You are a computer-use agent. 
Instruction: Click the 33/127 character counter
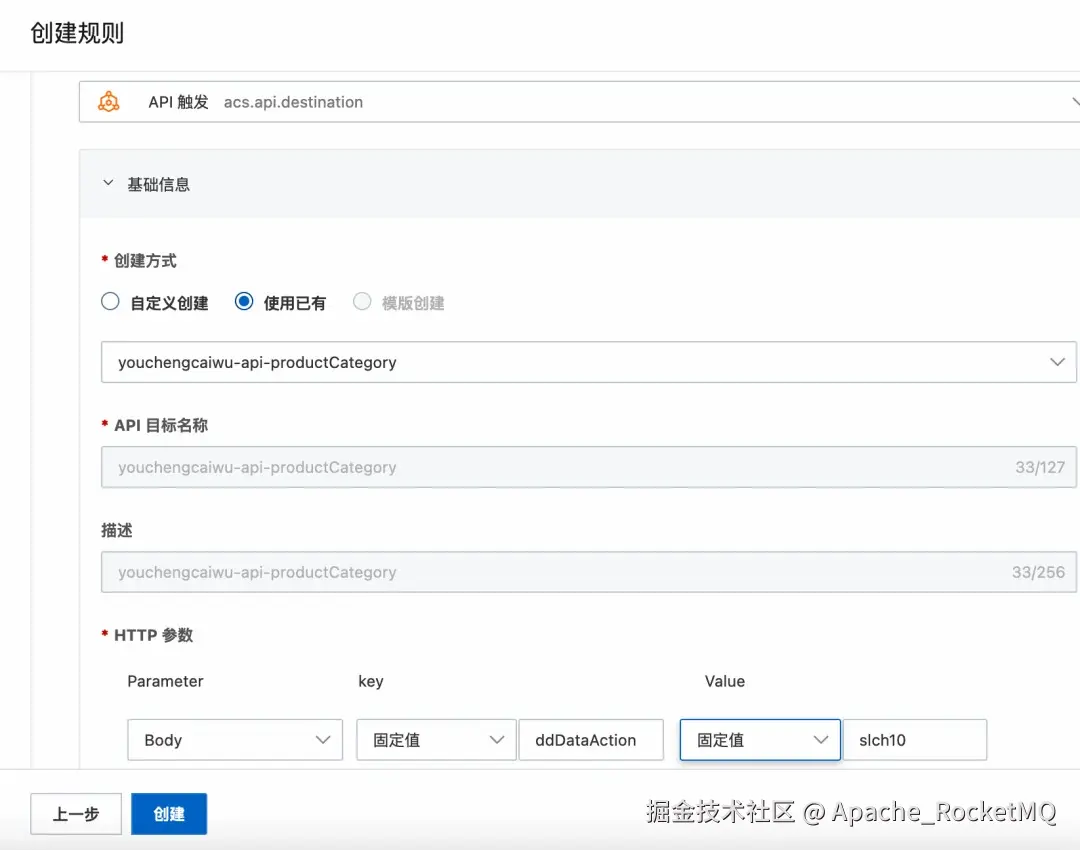[x=1040, y=467]
